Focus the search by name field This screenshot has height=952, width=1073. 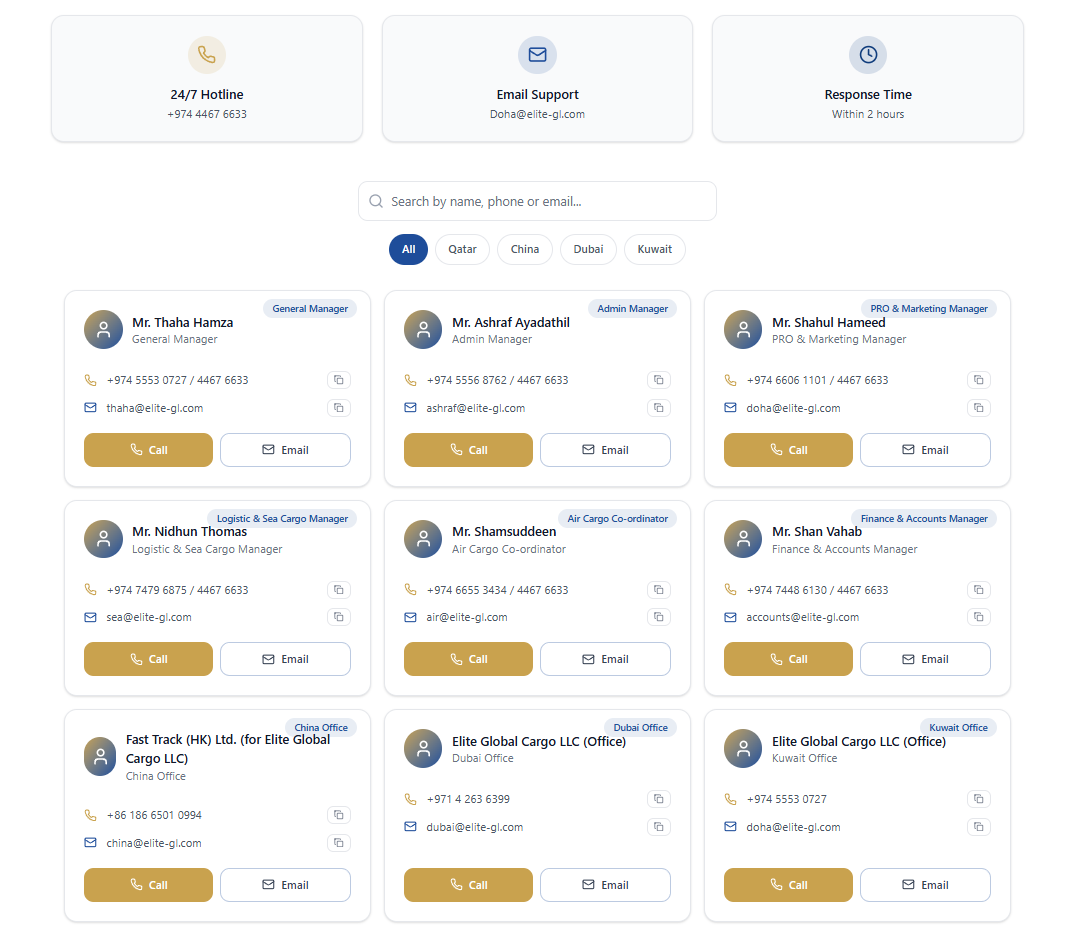tap(537, 201)
